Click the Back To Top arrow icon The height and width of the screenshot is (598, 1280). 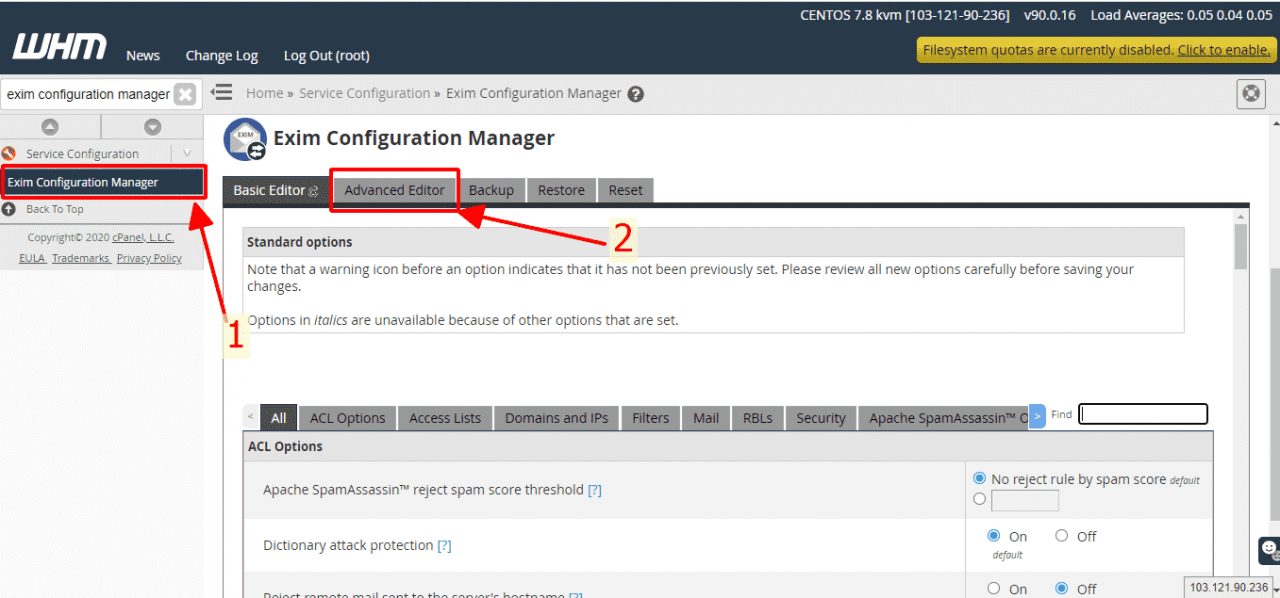tap(9, 209)
